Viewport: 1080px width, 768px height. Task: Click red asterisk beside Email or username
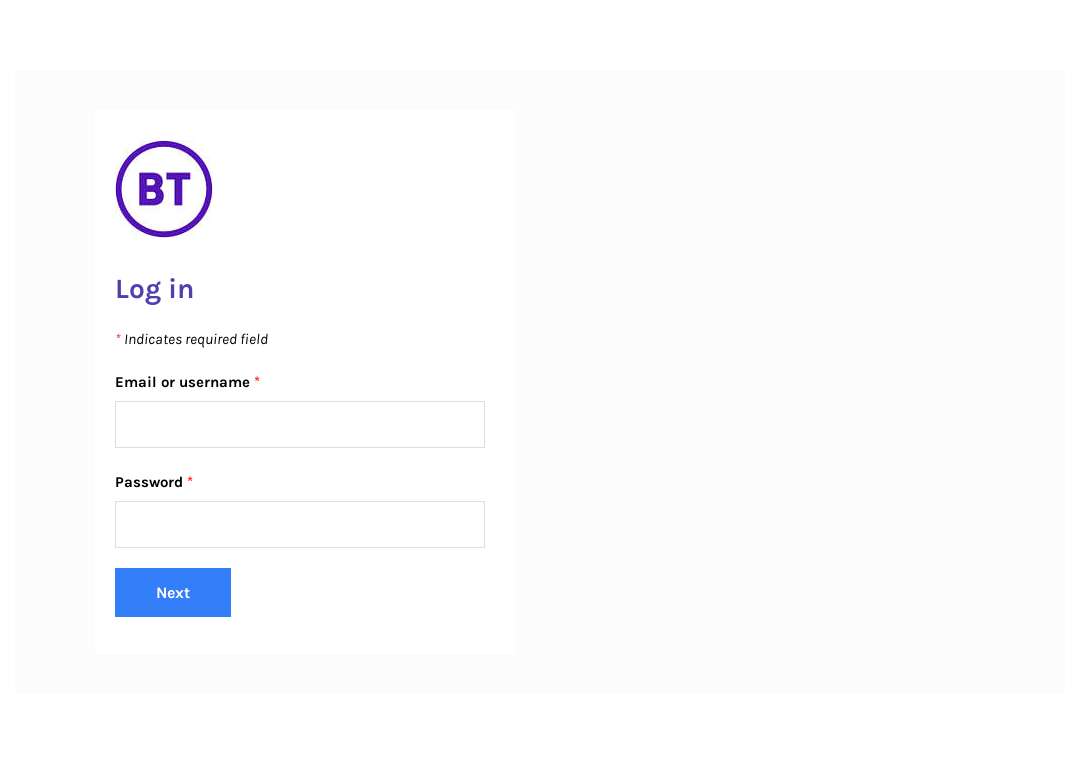tap(257, 380)
